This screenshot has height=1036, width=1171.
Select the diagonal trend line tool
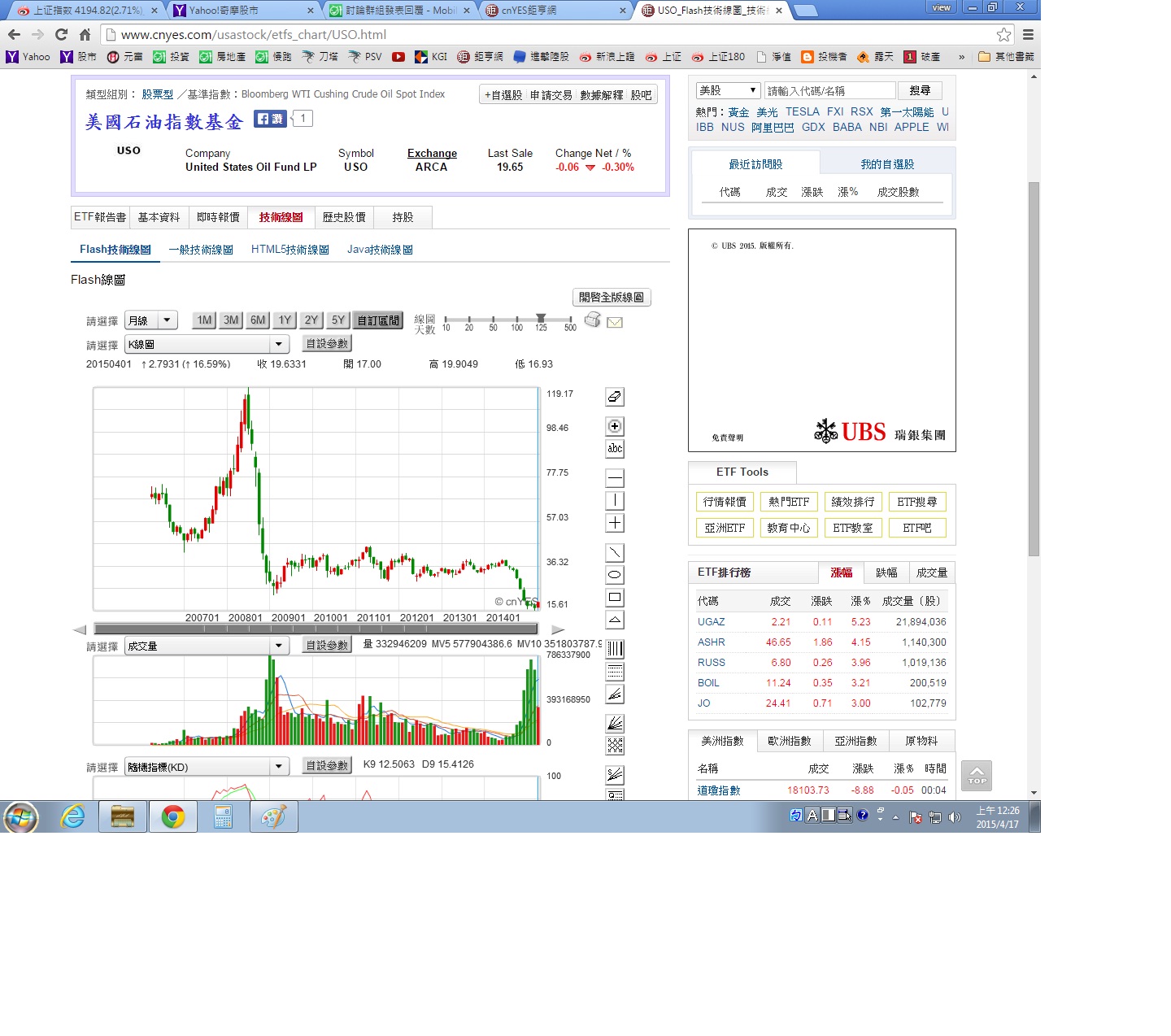[615, 553]
